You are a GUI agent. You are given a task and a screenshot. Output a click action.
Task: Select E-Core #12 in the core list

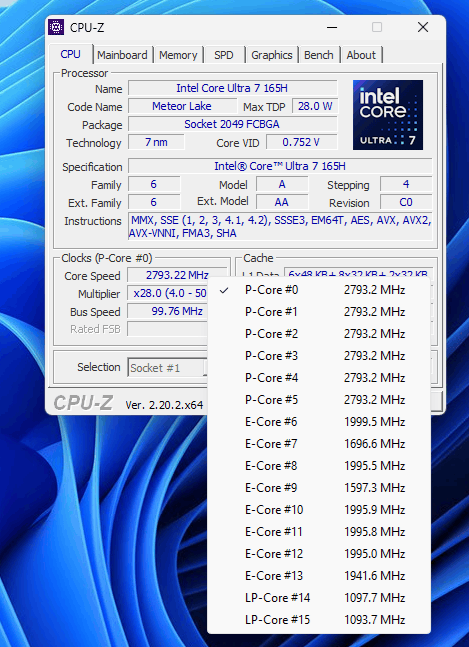pos(319,554)
